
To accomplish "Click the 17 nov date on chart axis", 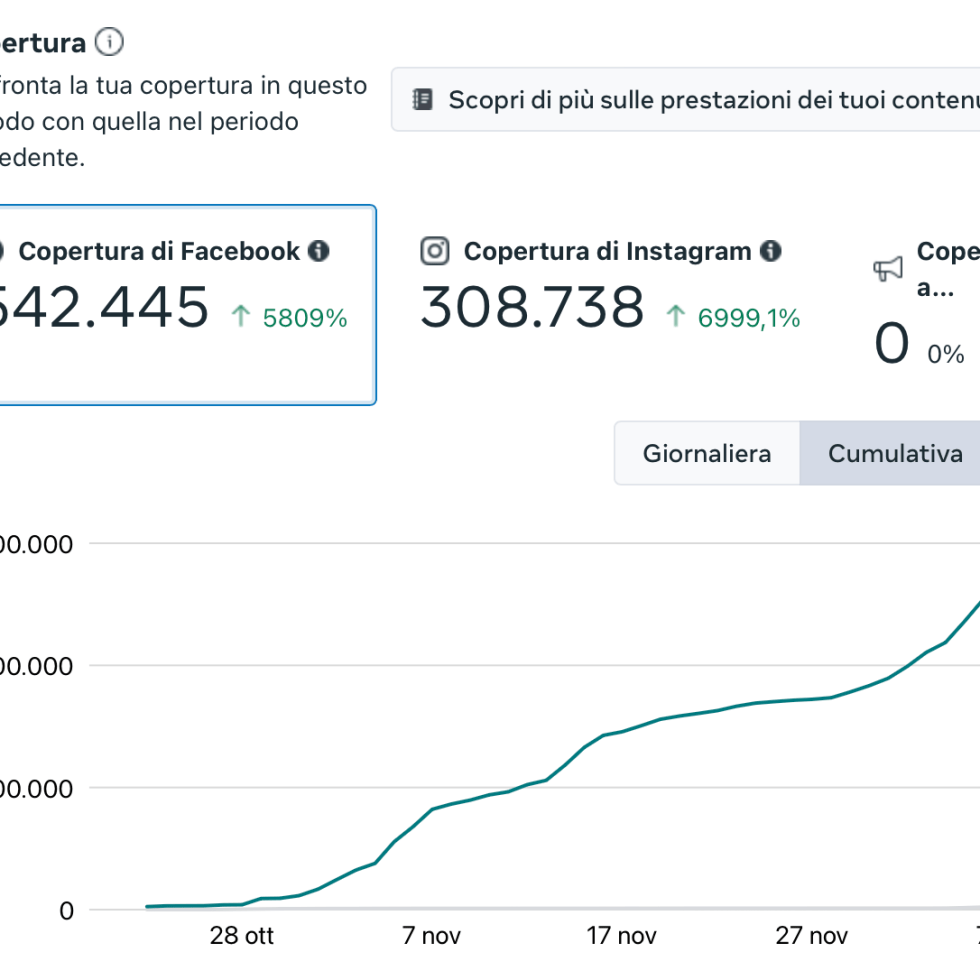I will 621,936.
